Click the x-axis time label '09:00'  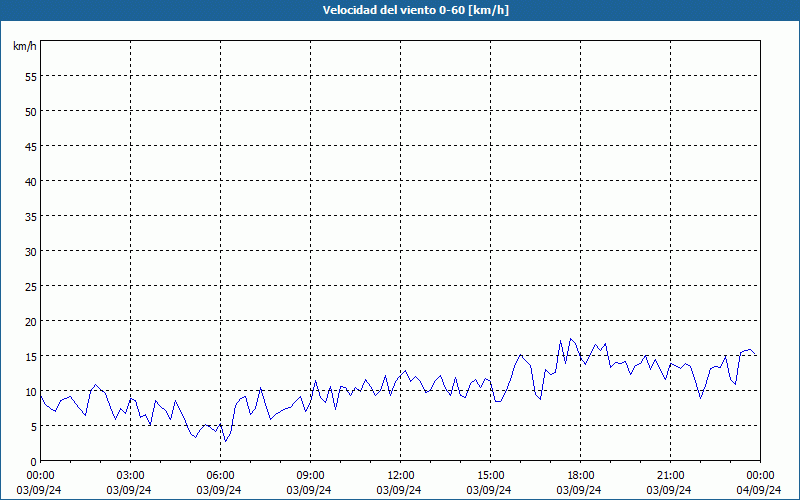tap(311, 476)
